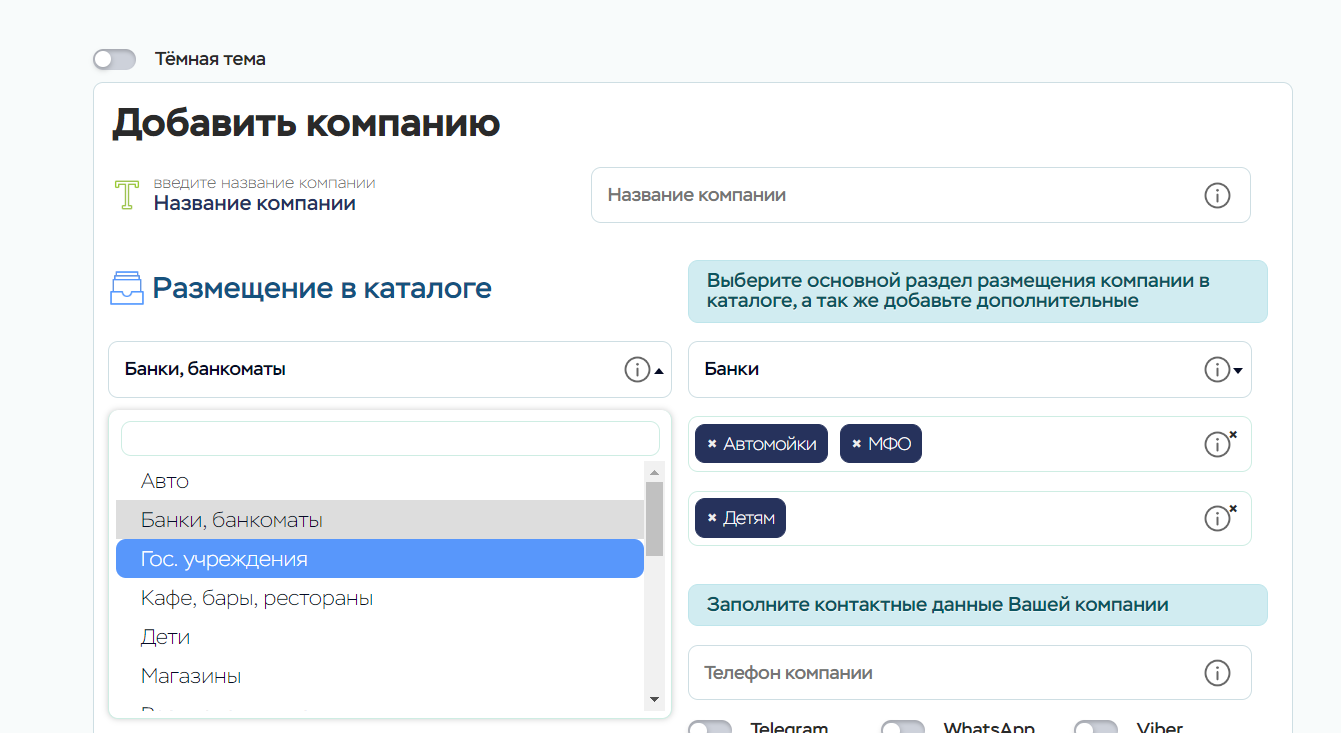Toggle the WhatsApp switch

click(x=902, y=729)
